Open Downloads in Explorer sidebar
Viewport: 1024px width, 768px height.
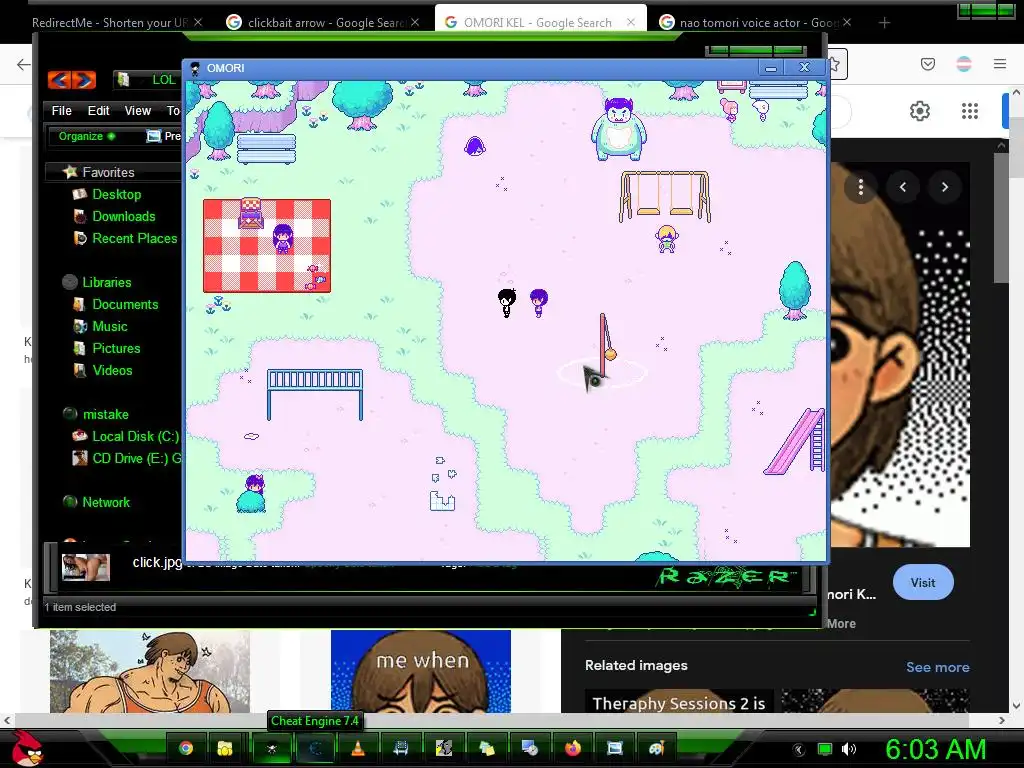(123, 216)
